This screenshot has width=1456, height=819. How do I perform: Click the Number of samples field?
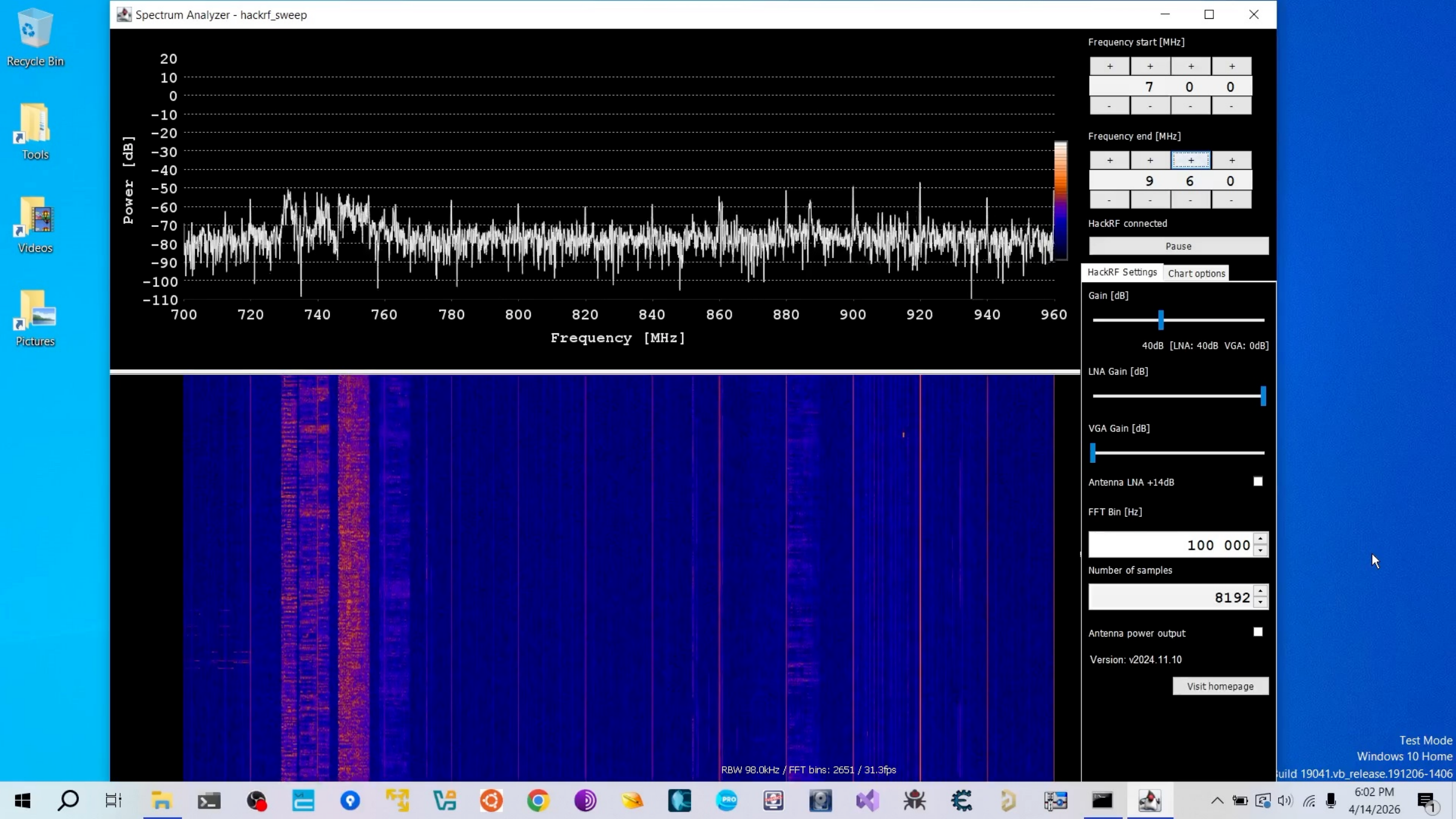(x=1171, y=598)
